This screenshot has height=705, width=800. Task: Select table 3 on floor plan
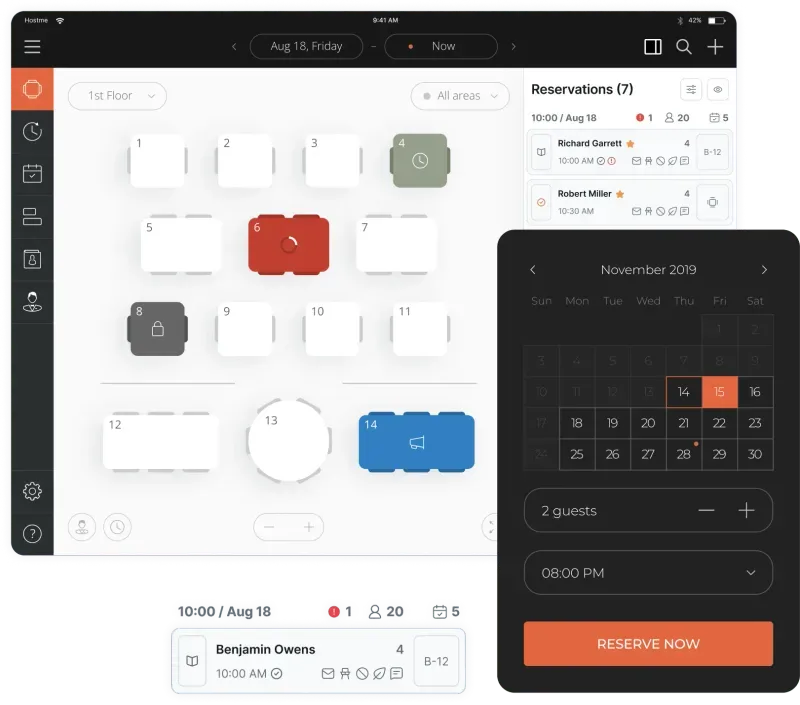pyautogui.click(x=333, y=161)
